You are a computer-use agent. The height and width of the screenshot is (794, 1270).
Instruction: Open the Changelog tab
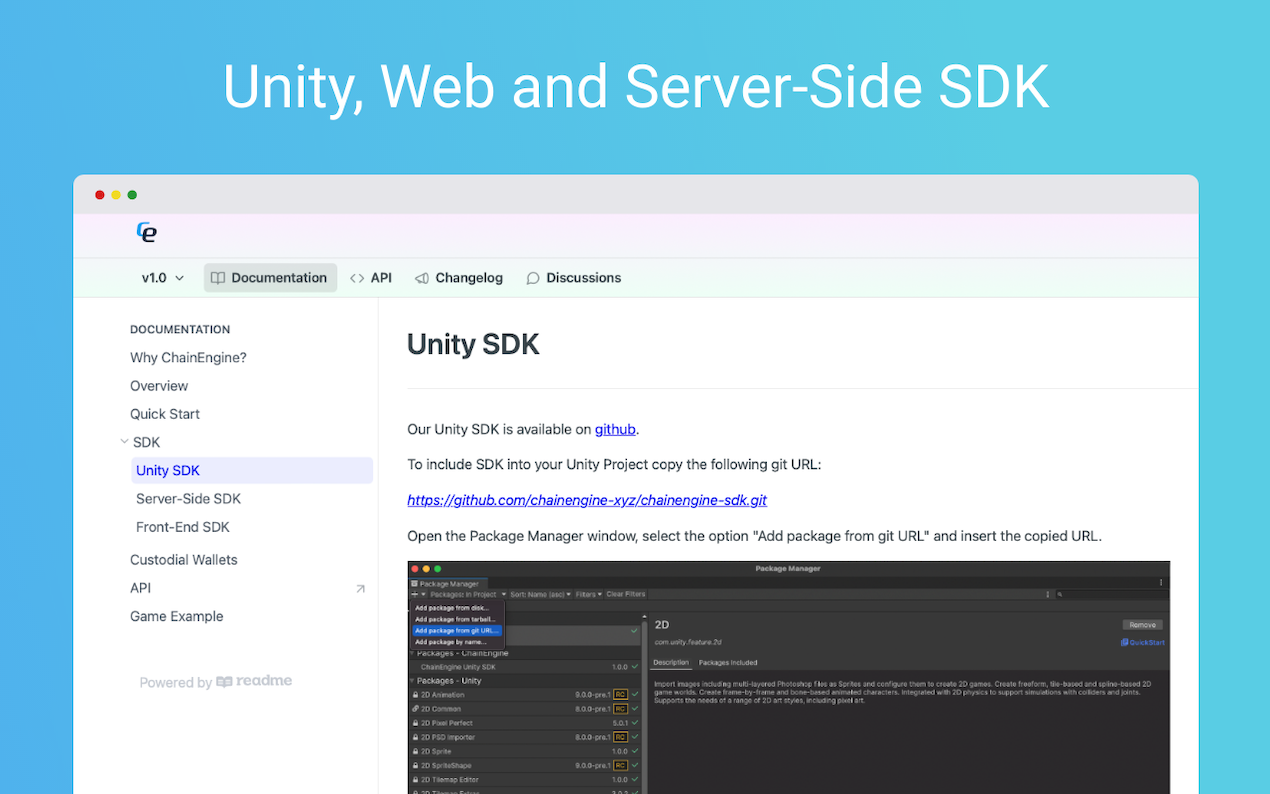459,278
